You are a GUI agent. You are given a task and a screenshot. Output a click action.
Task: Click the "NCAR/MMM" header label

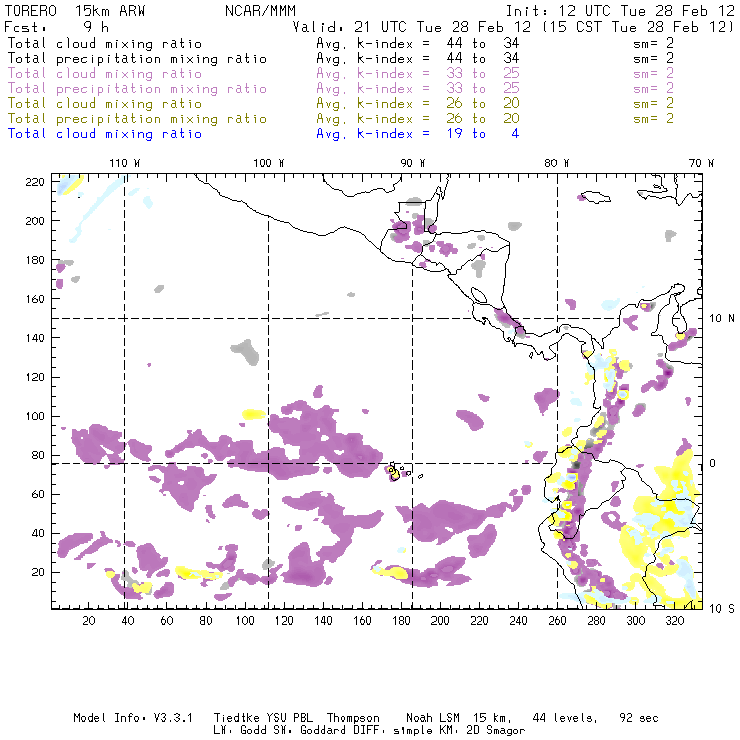pos(261,11)
